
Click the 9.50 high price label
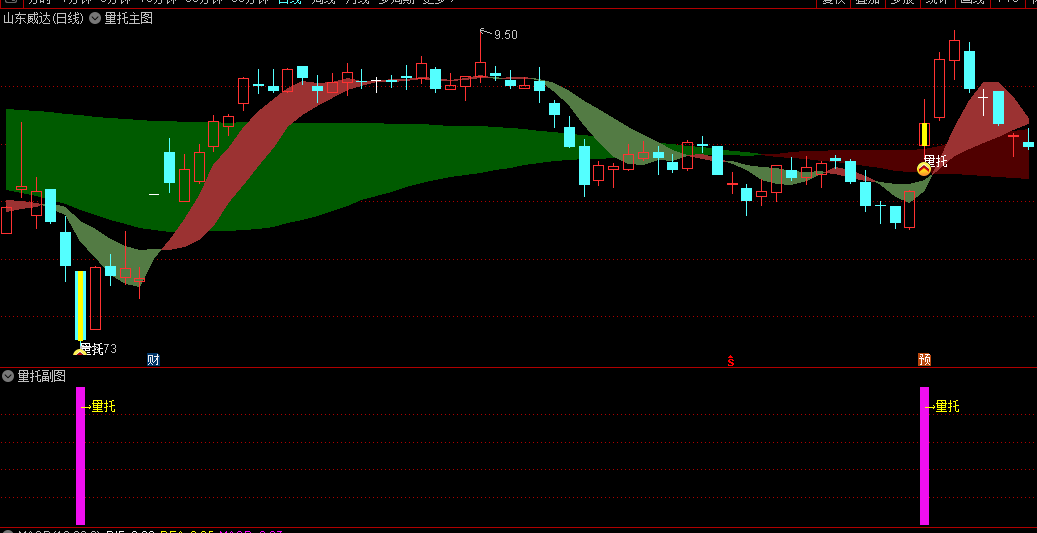pyautogui.click(x=505, y=35)
